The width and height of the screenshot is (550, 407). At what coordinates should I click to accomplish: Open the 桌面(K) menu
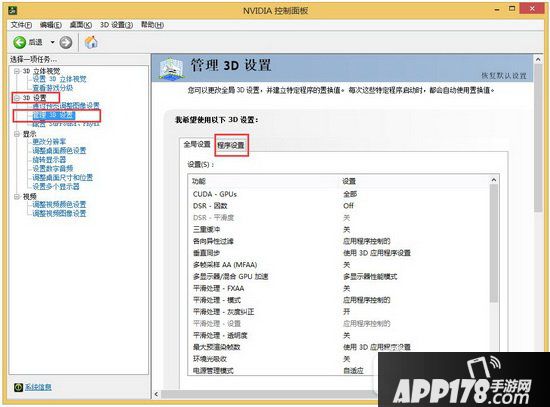point(81,25)
